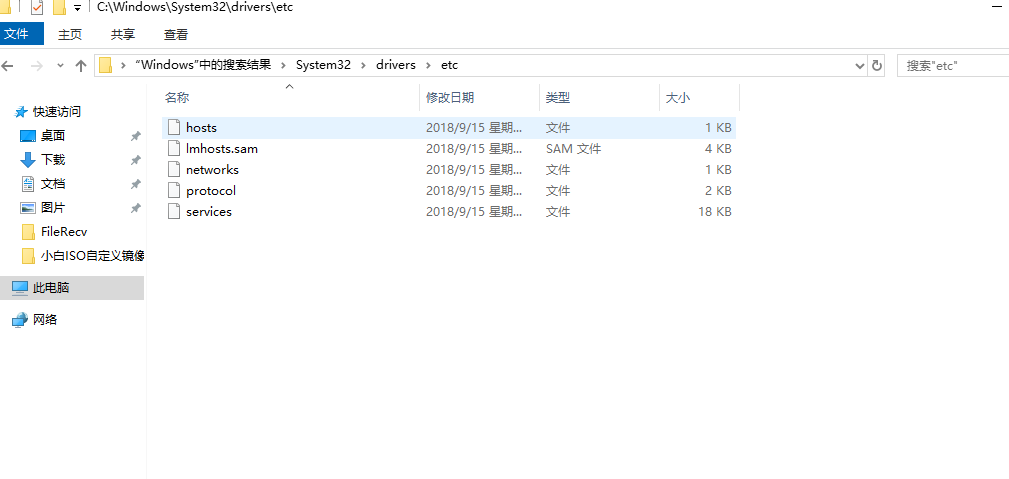Select the networks file
The height and width of the screenshot is (479, 1009).
449,170
